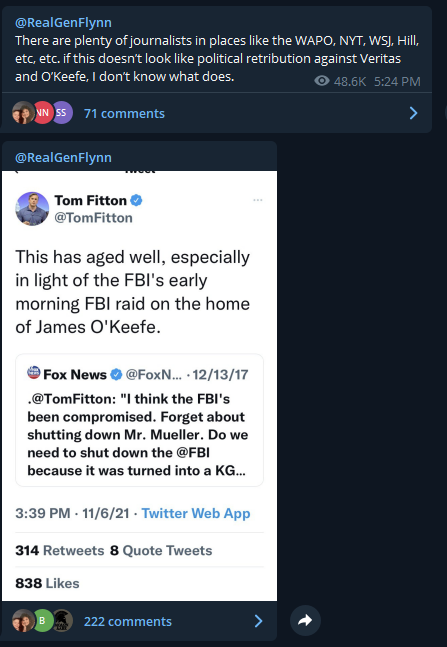This screenshot has height=647, width=447.
Task: Click the Fox News verified badge
Action: (116, 375)
